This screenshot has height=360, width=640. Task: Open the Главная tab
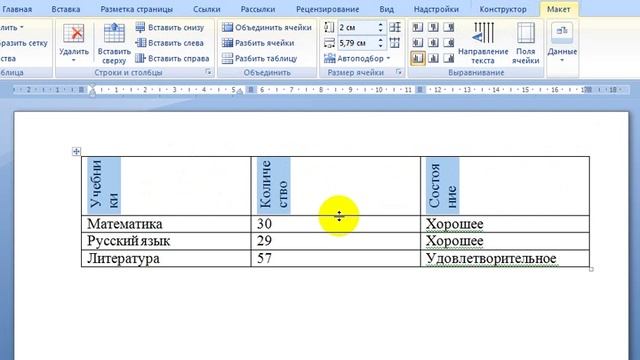click(x=16, y=9)
